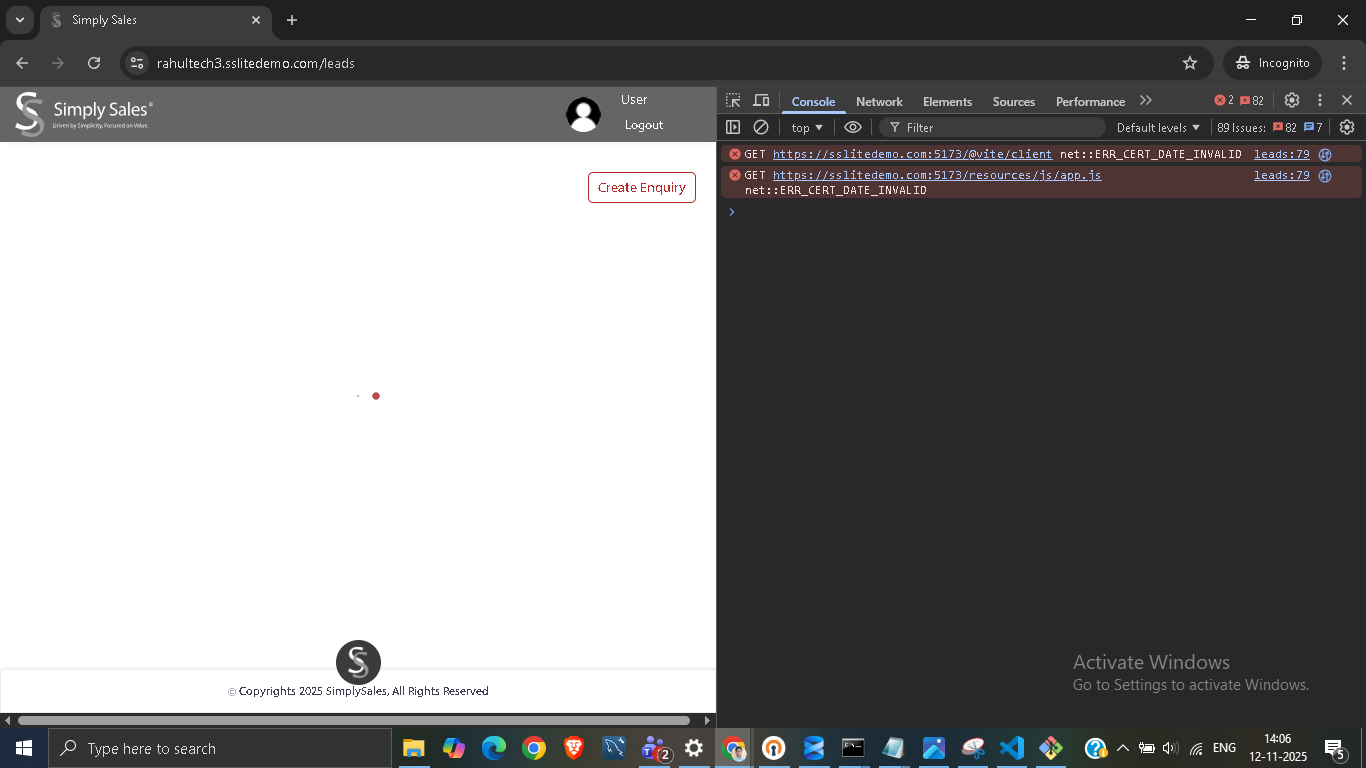Expand more DevTools tabs chevron
Screen dimensions: 1366x768
coord(1146,101)
